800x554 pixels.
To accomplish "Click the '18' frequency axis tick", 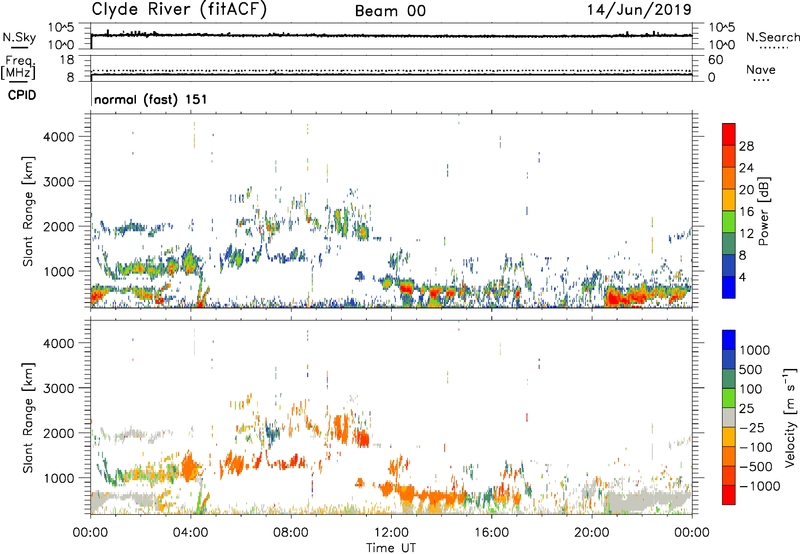I will tap(67, 60).
